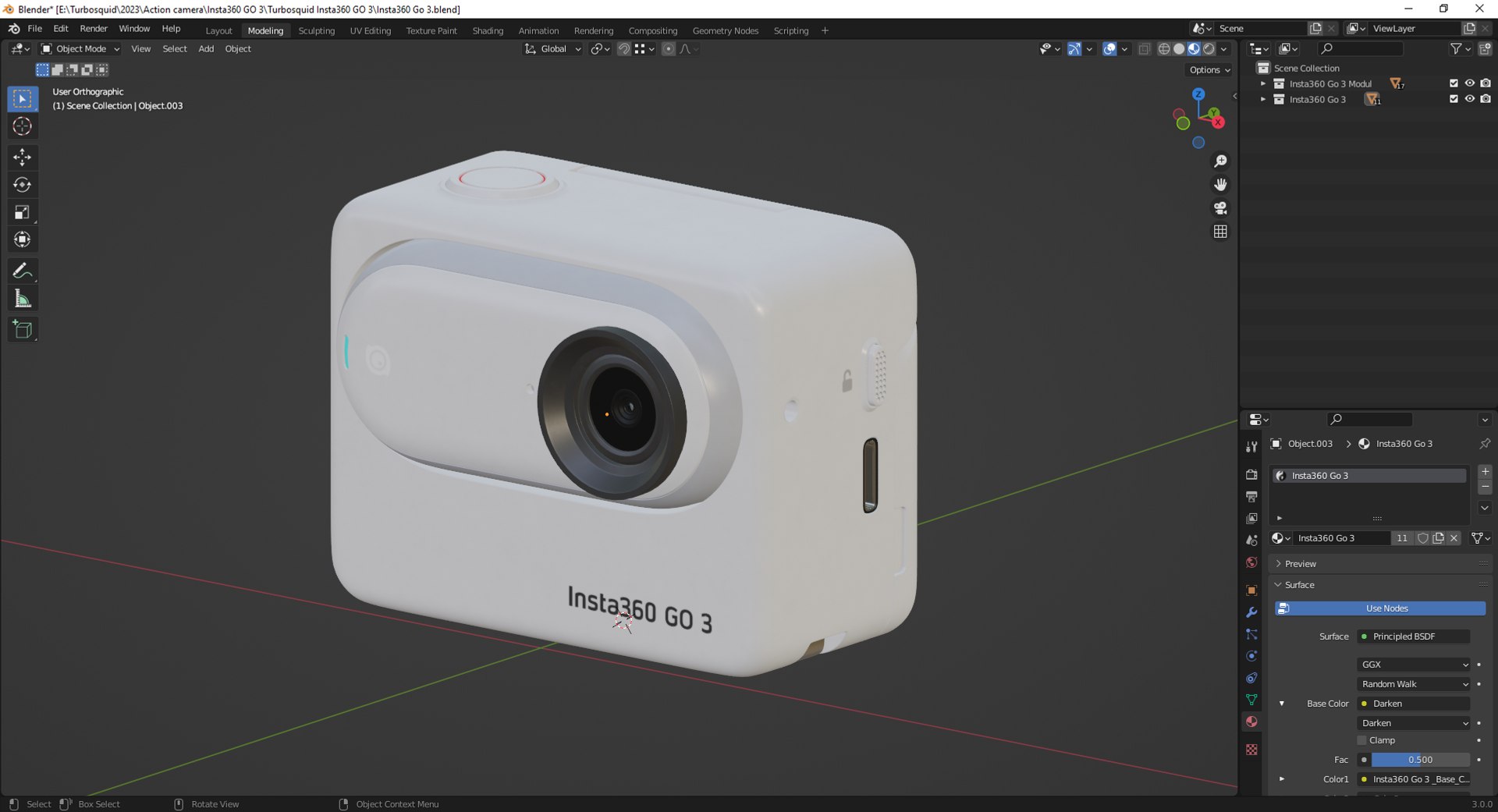1498x812 pixels.
Task: Open the Modifier properties wrench tab
Action: [x=1251, y=612]
